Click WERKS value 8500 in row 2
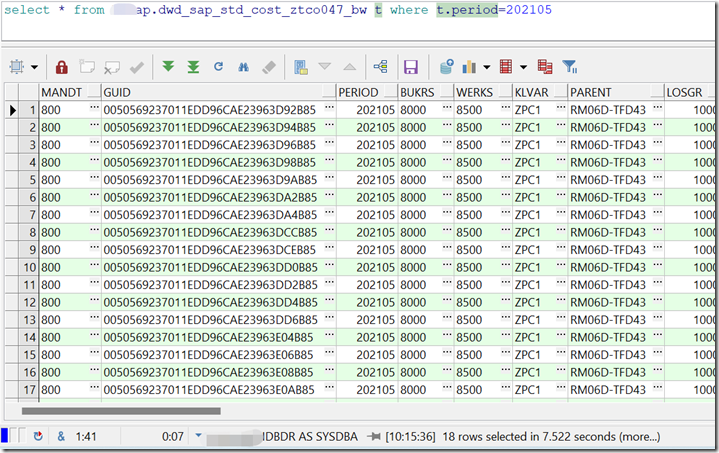 click(469, 127)
